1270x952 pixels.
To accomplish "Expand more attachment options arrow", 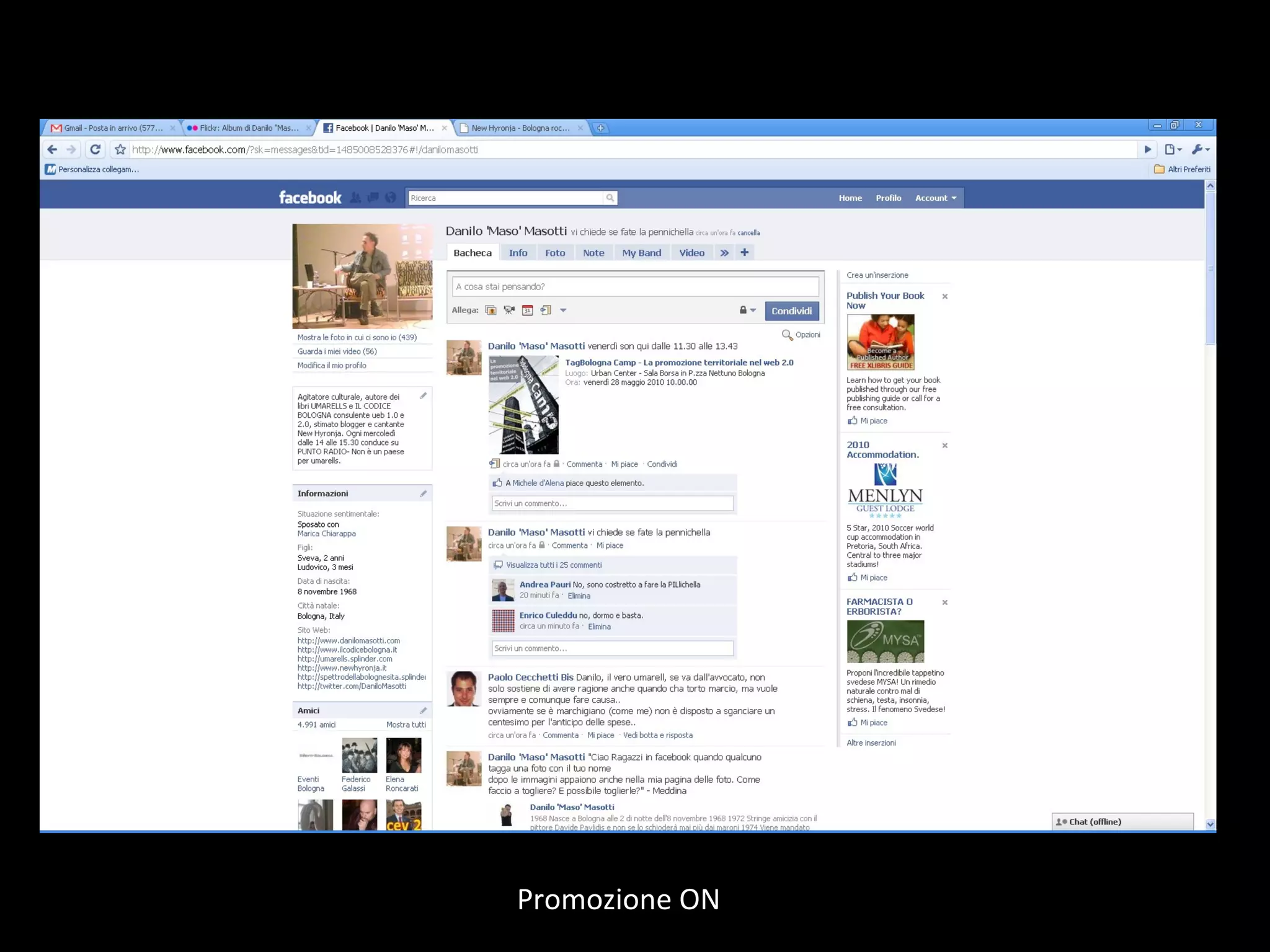I will click(x=563, y=311).
